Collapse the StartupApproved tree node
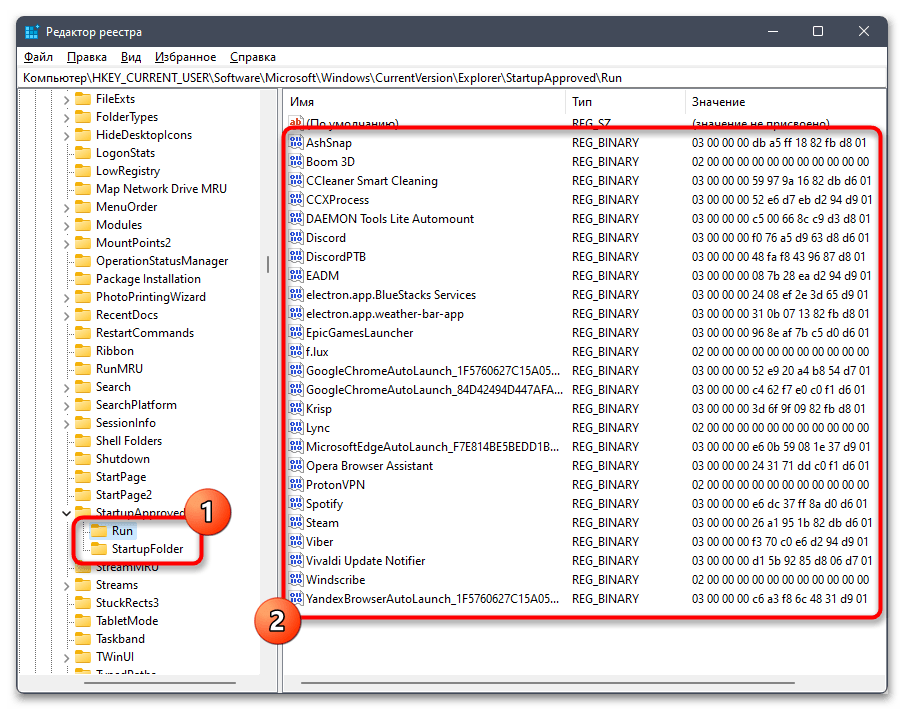This screenshot has width=904, height=710. click(x=66, y=513)
